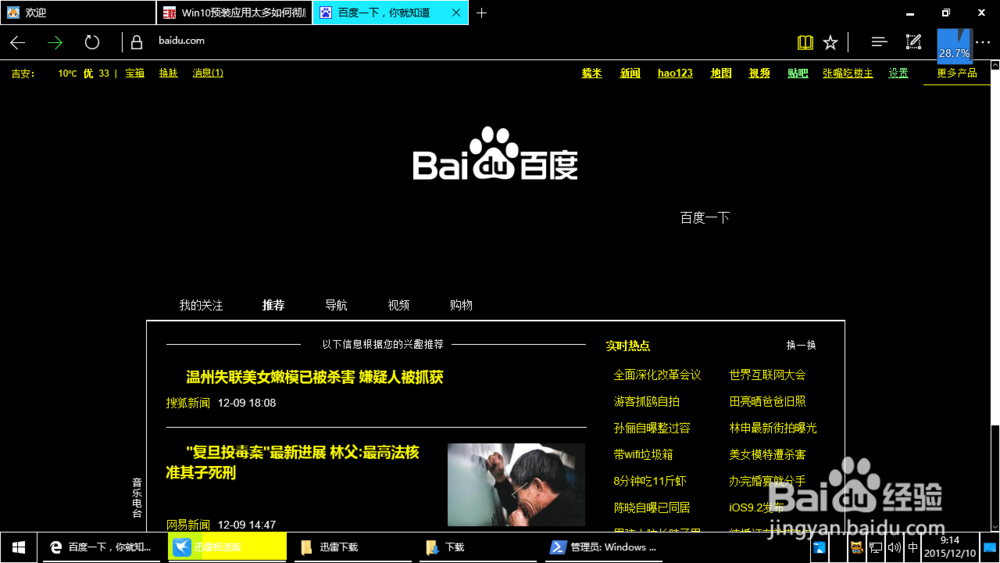
Task: Select the 视频 tab
Action: (x=399, y=305)
